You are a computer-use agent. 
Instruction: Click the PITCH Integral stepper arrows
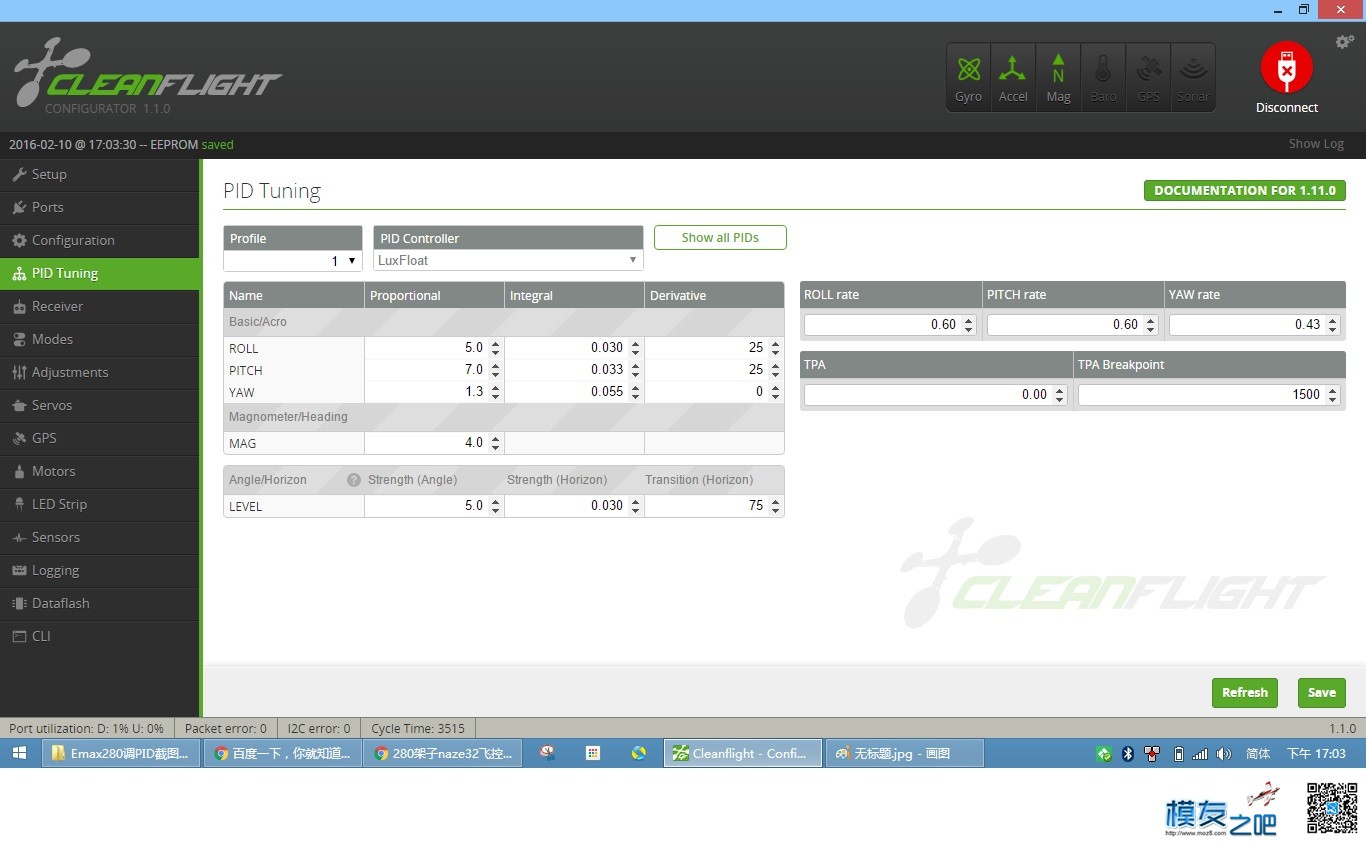(x=635, y=370)
